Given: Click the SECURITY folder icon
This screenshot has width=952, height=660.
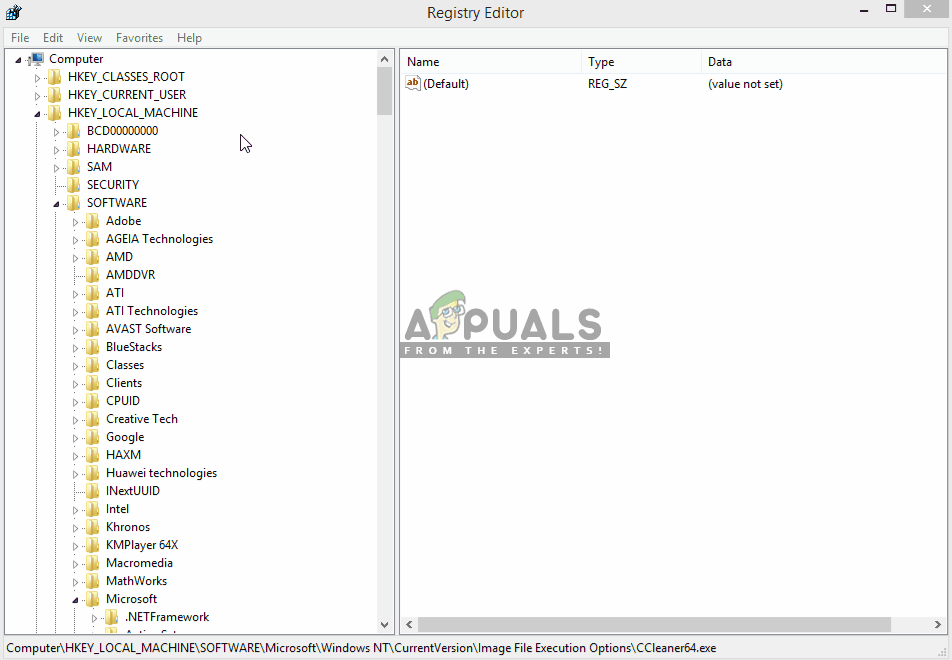Looking at the screenshot, I should [x=73, y=185].
